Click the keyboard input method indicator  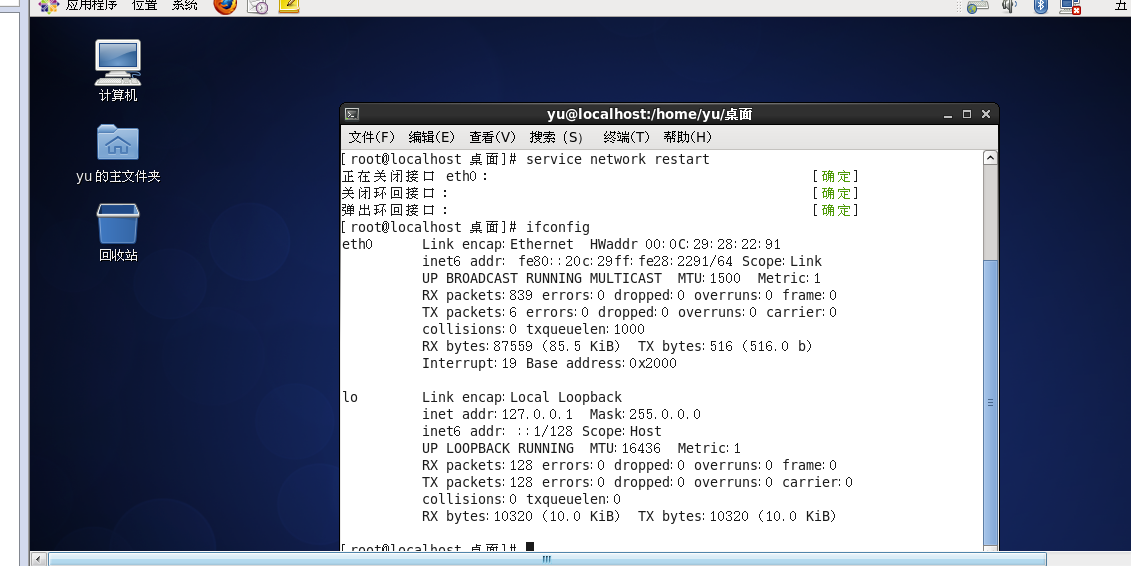tap(977, 6)
